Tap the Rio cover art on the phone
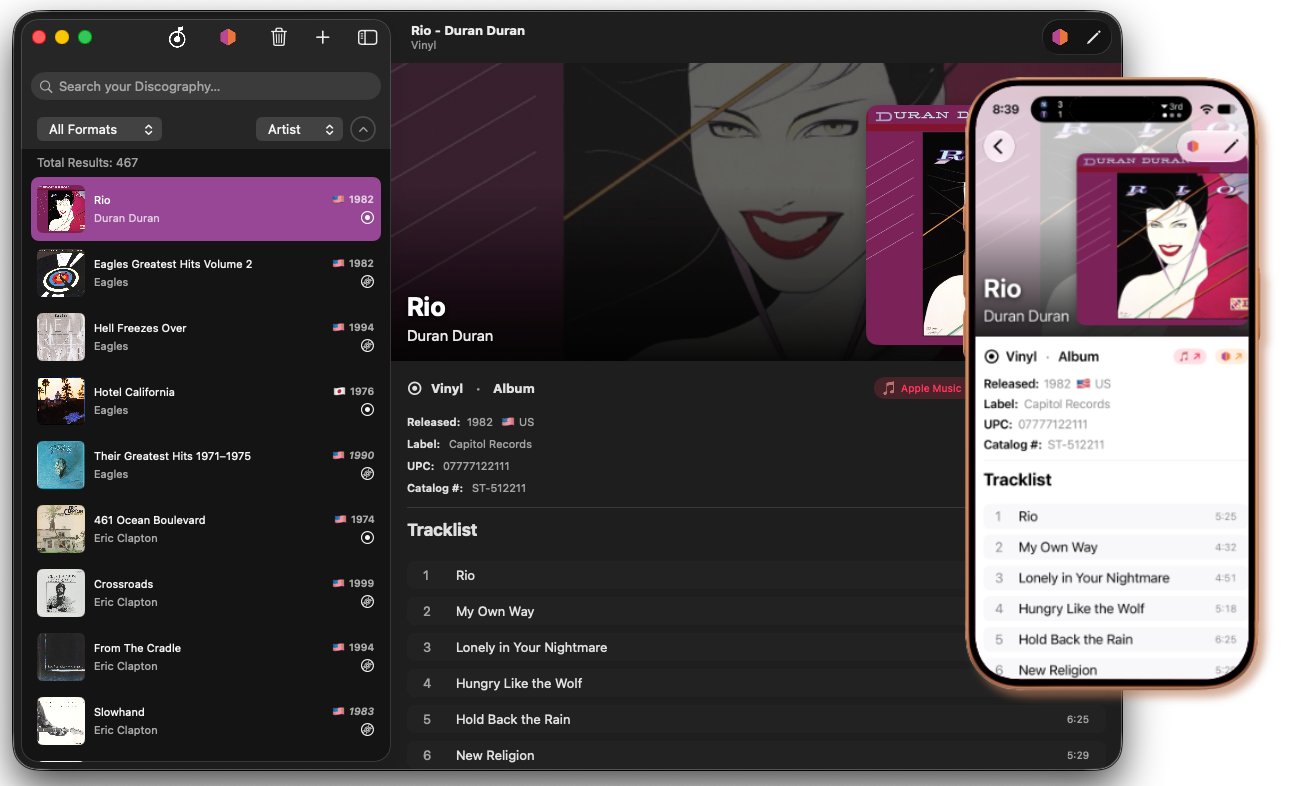The height and width of the screenshot is (786, 1289). click(1163, 238)
